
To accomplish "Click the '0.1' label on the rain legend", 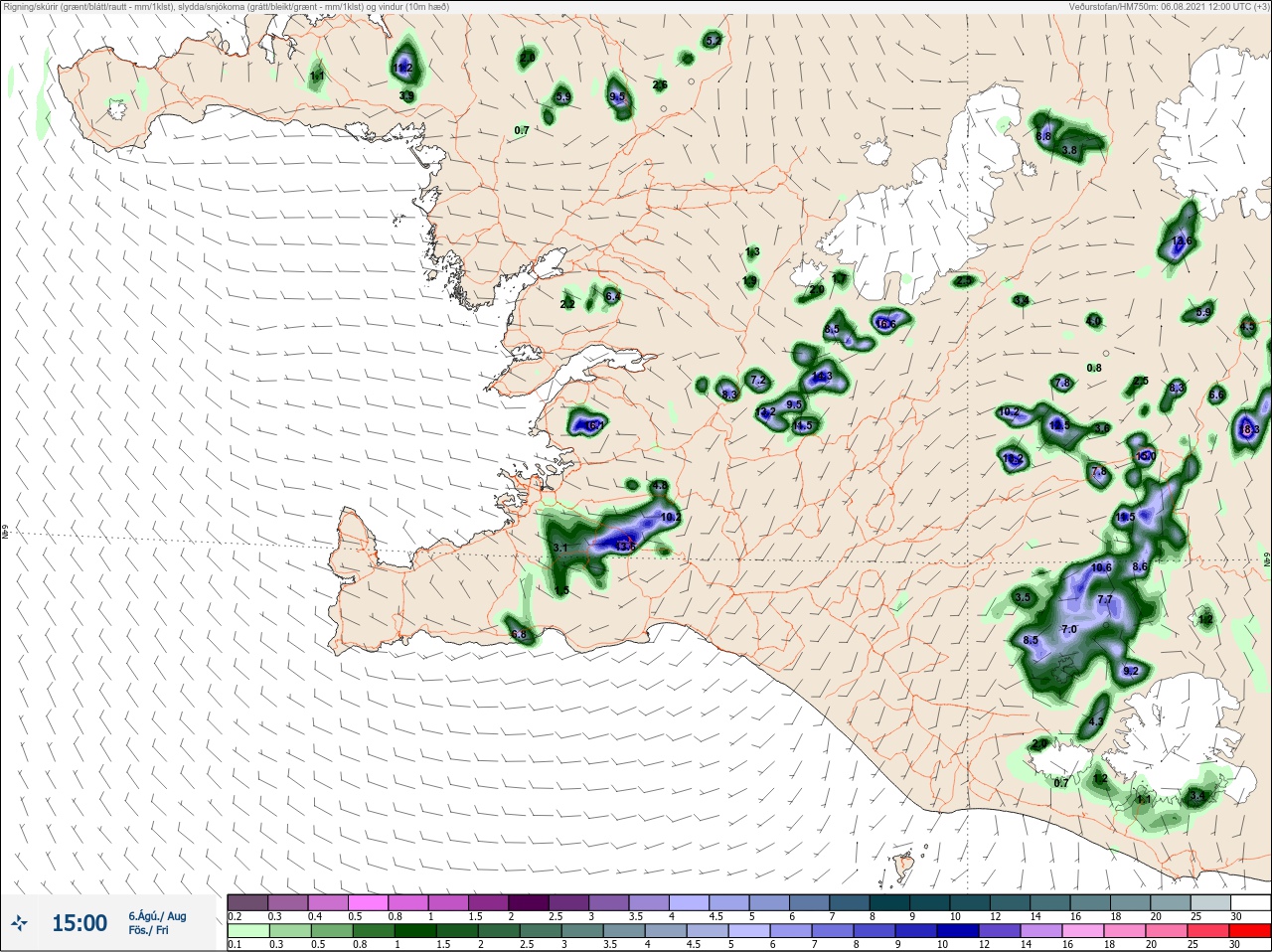I will (x=234, y=944).
